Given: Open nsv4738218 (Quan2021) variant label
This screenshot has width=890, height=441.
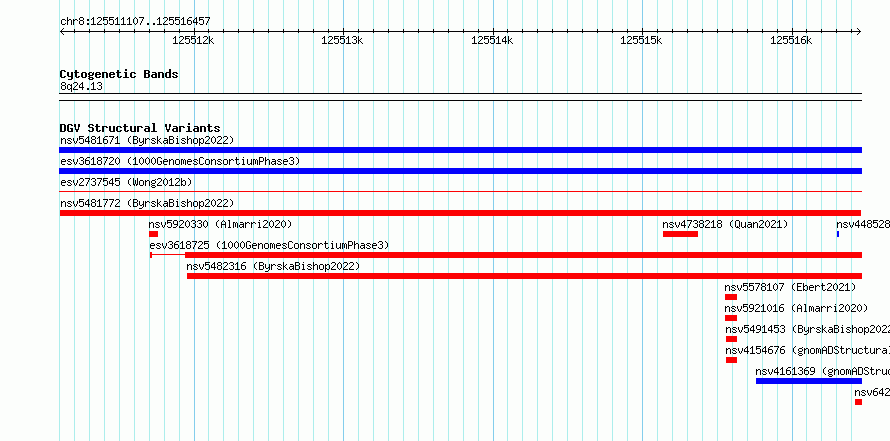Looking at the screenshot, I should 725,224.
